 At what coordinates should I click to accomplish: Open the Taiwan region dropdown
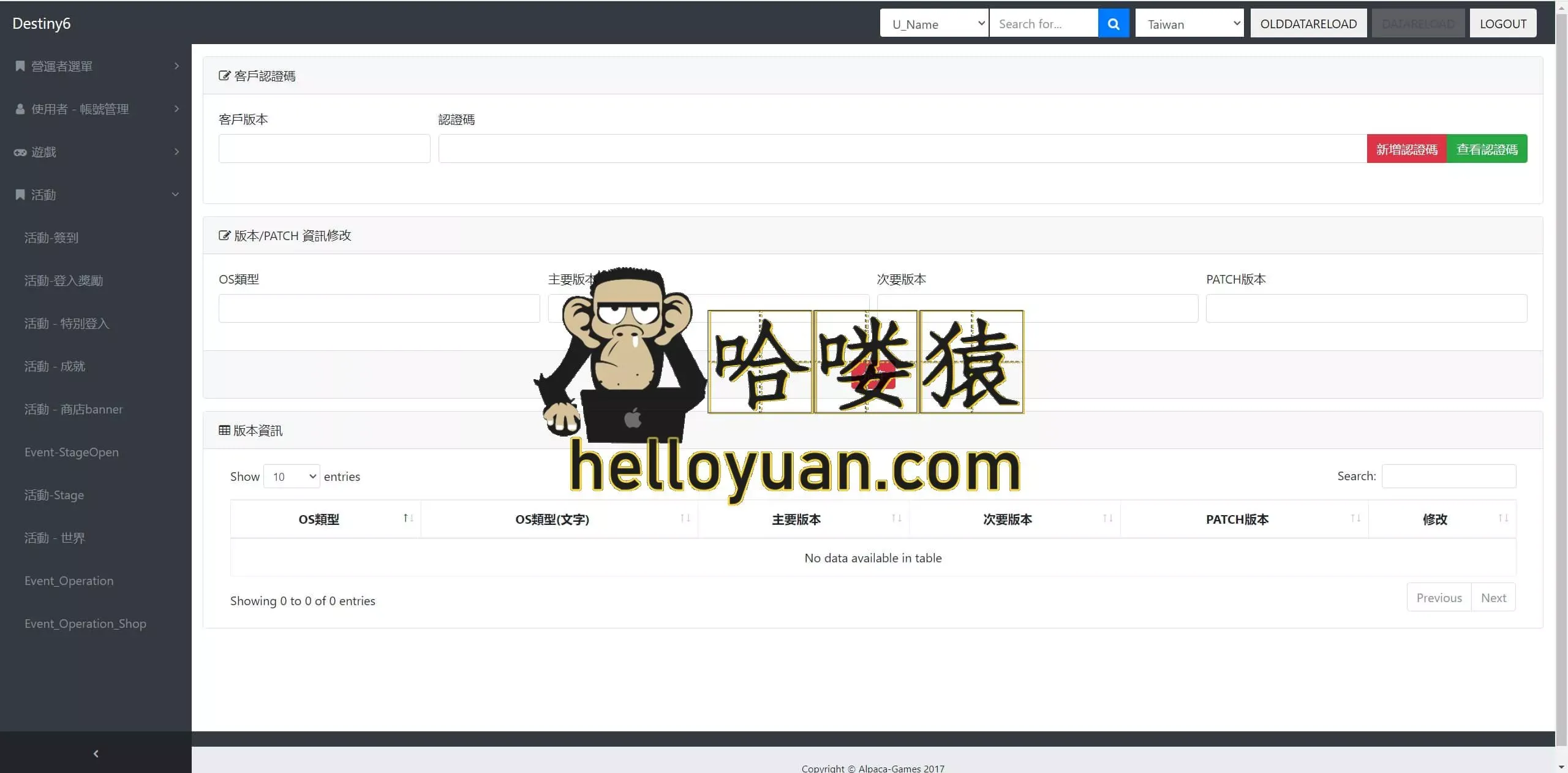[x=1189, y=23]
